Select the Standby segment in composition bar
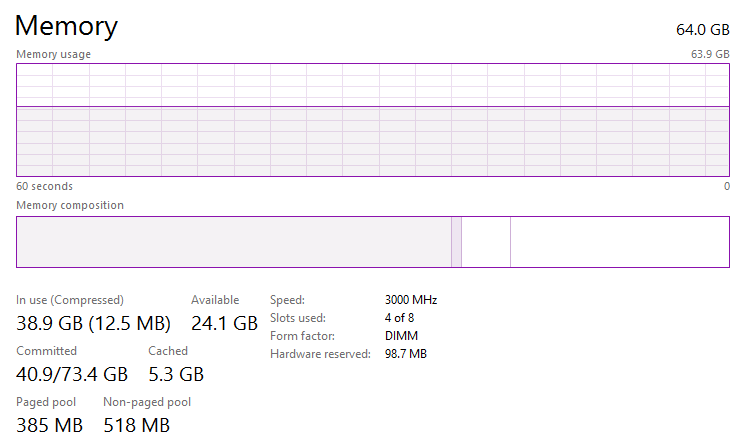The width and height of the screenshot is (736, 444). 485,242
